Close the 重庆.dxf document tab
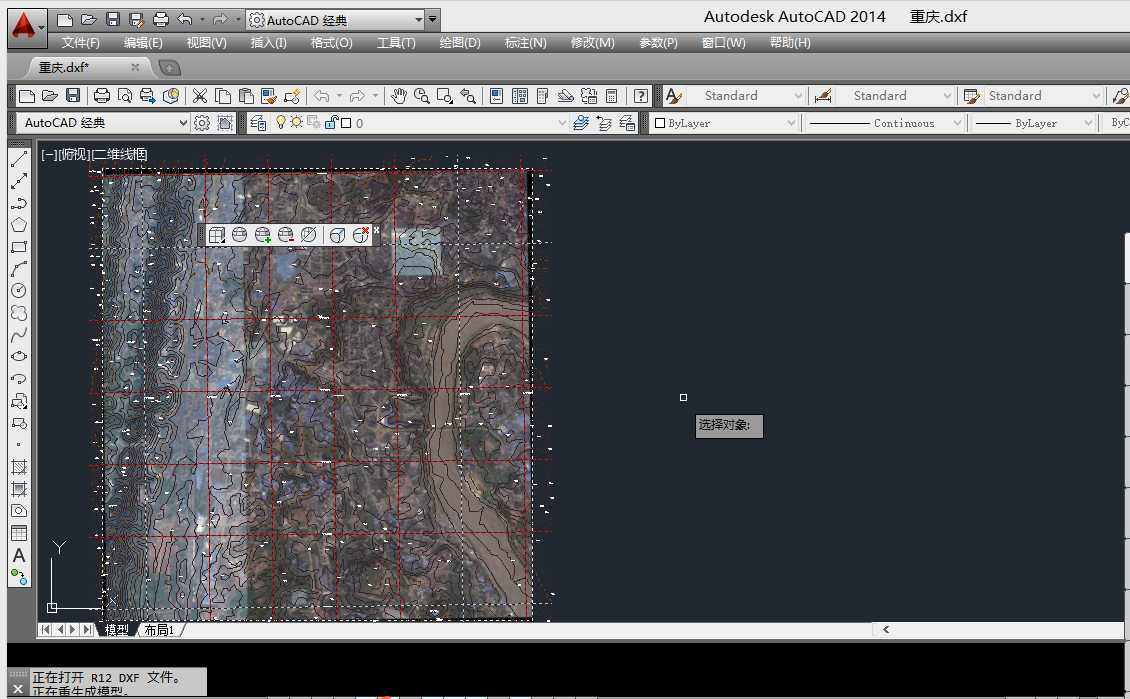 (x=135, y=67)
